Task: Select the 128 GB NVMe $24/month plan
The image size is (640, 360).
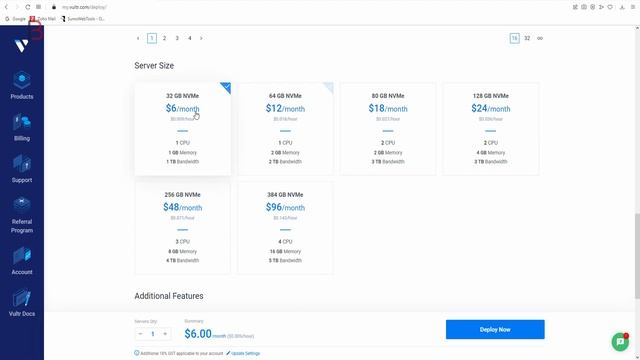Action: (491, 129)
